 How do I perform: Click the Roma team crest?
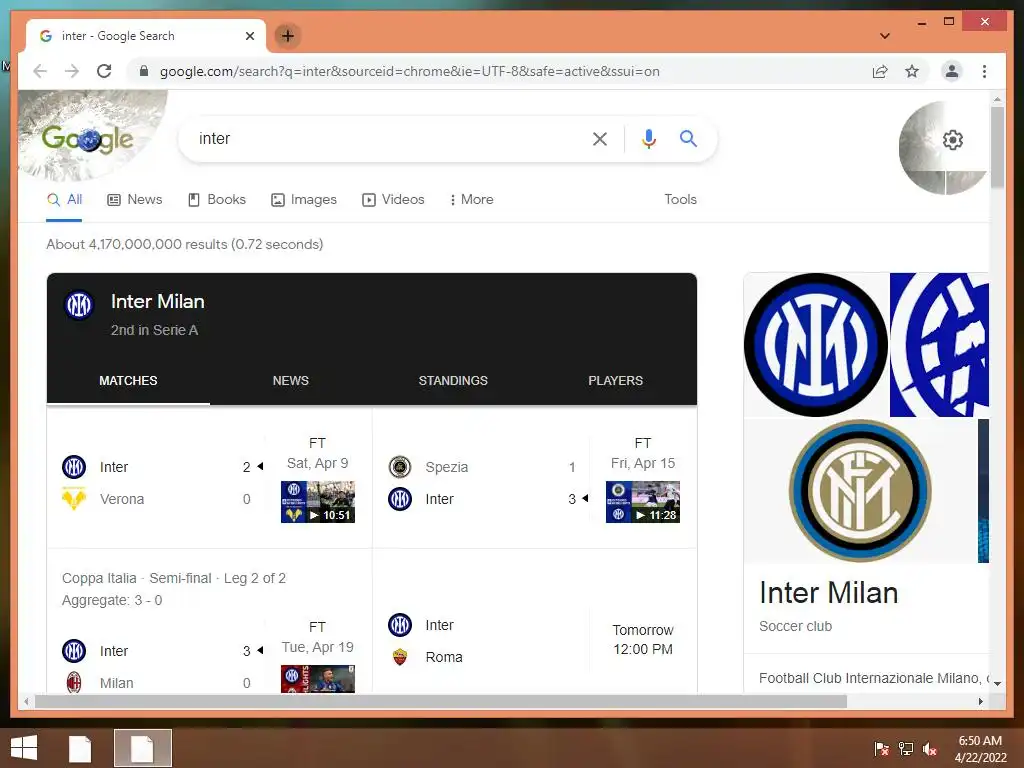pyautogui.click(x=400, y=656)
